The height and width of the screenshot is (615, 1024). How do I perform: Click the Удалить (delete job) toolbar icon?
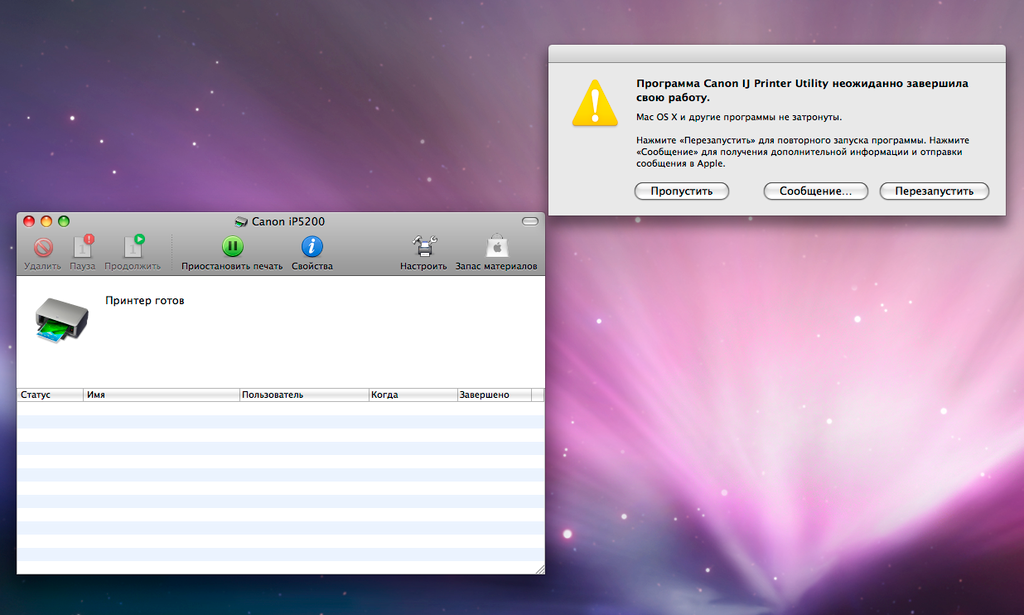pyautogui.click(x=43, y=247)
